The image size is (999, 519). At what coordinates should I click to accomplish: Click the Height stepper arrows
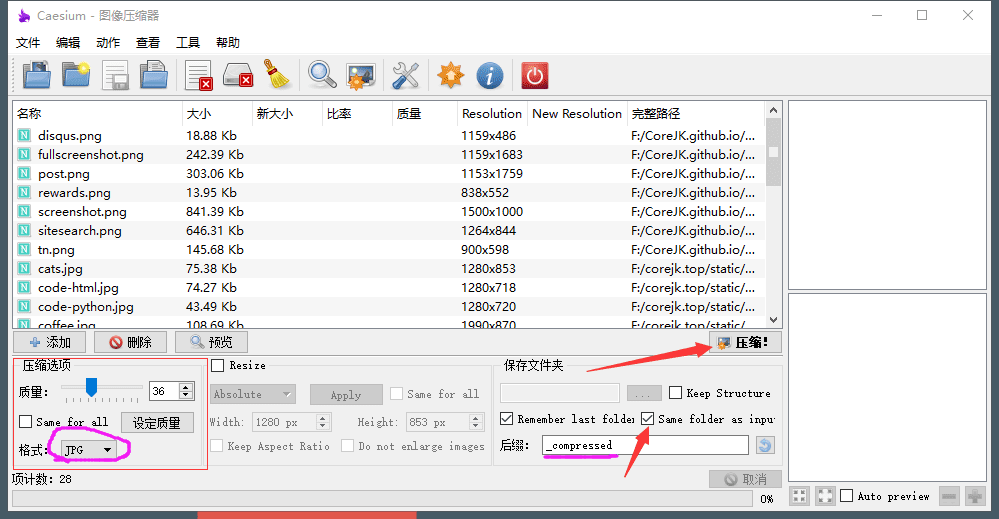click(475, 422)
